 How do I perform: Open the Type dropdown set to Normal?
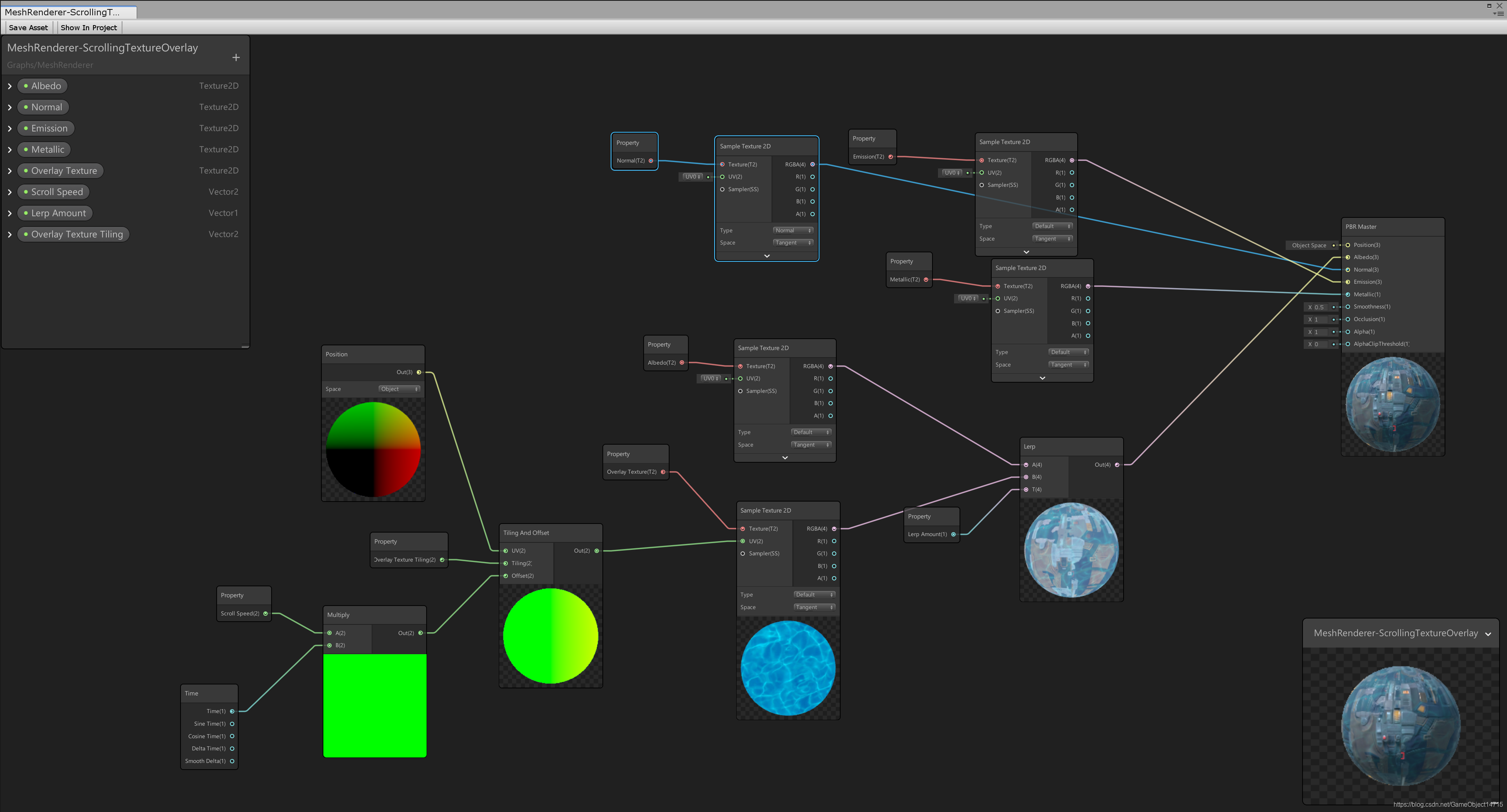coord(793,230)
